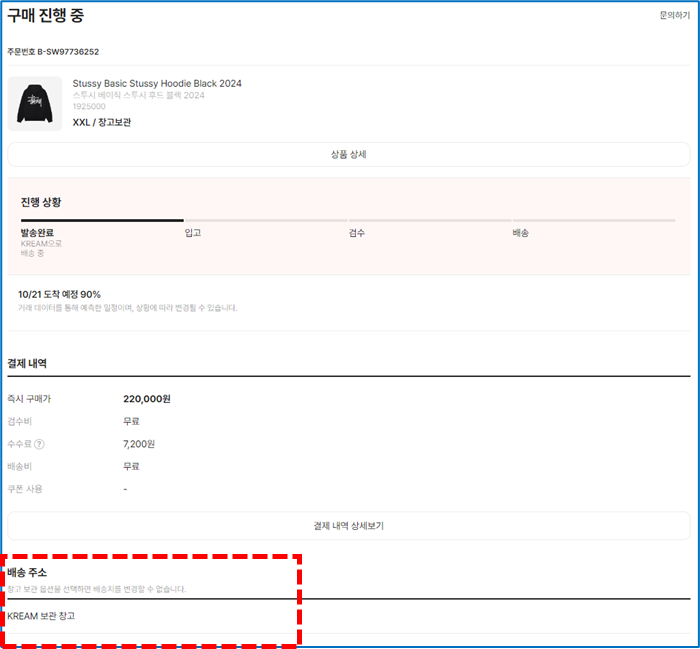Screen dimensions: 700x649
Task: Click the Stussy hoodie product thumbnail
Action: tap(35, 104)
